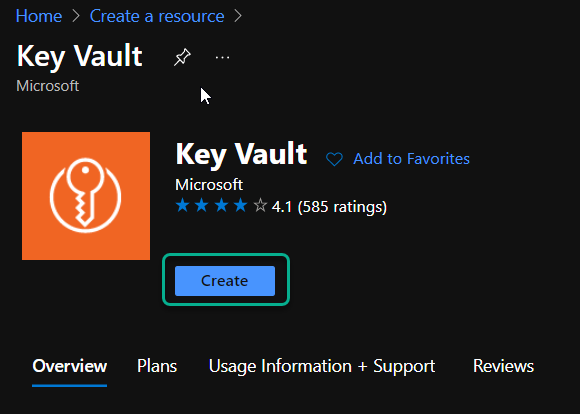
Task: Click Microsoft publisher name below product heading
Action: click(209, 185)
